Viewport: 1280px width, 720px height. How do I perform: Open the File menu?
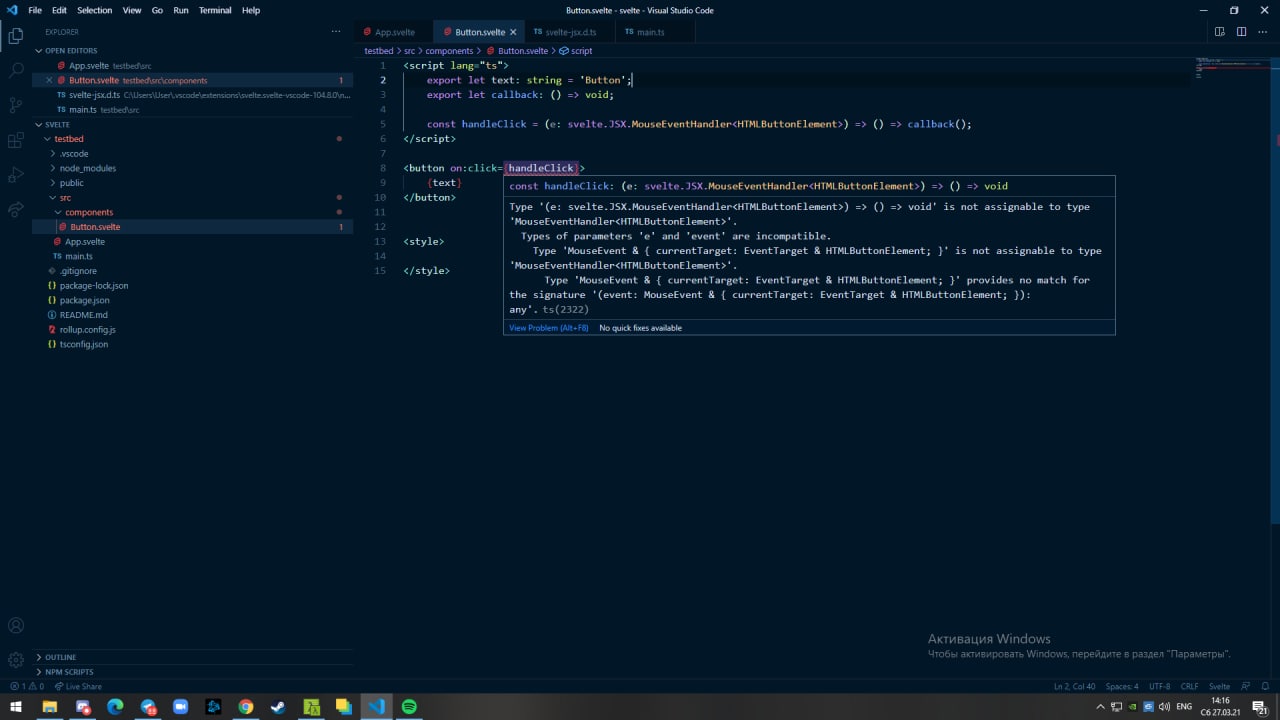click(x=35, y=10)
